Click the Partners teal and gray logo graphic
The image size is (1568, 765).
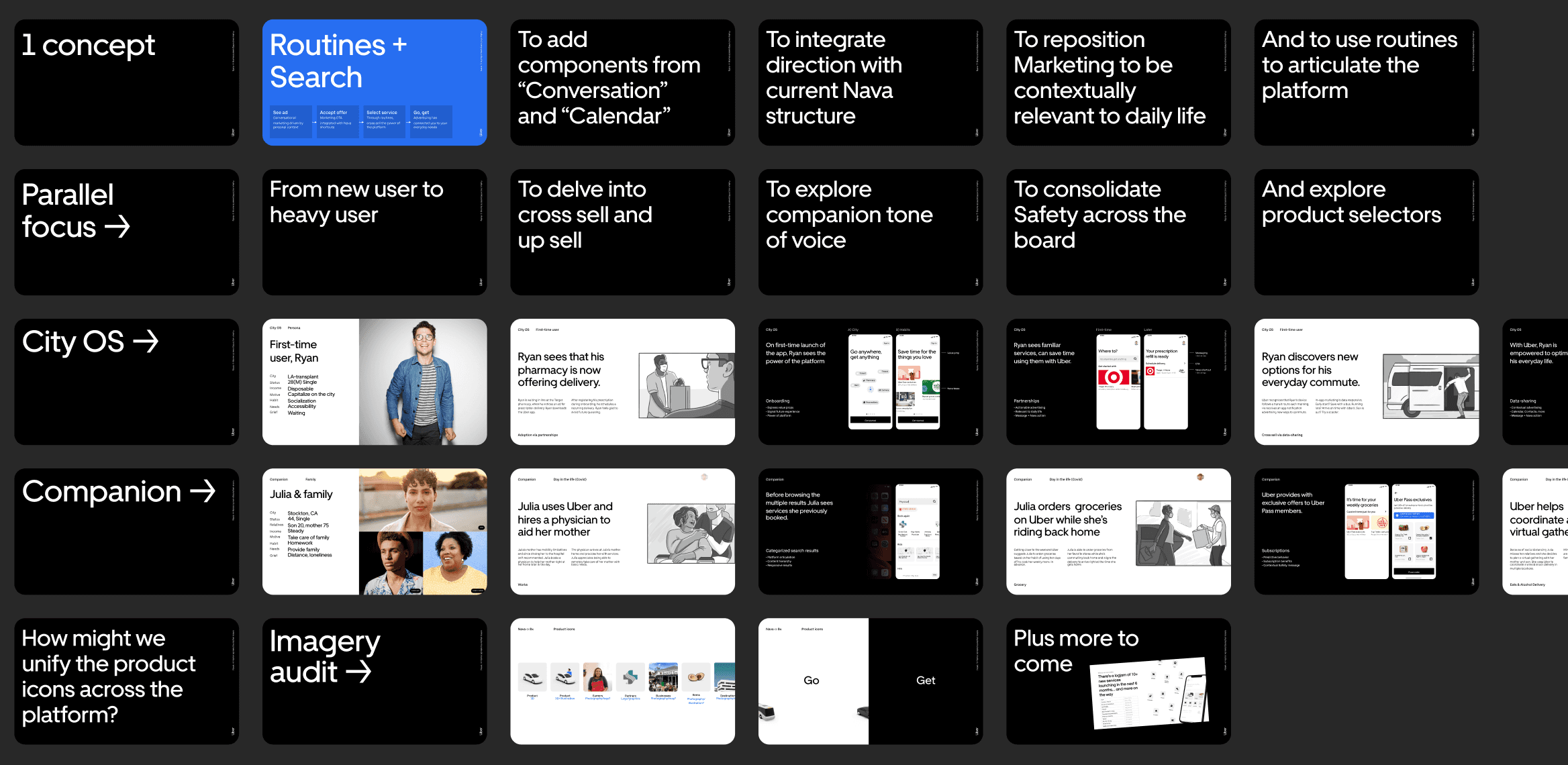(630, 677)
